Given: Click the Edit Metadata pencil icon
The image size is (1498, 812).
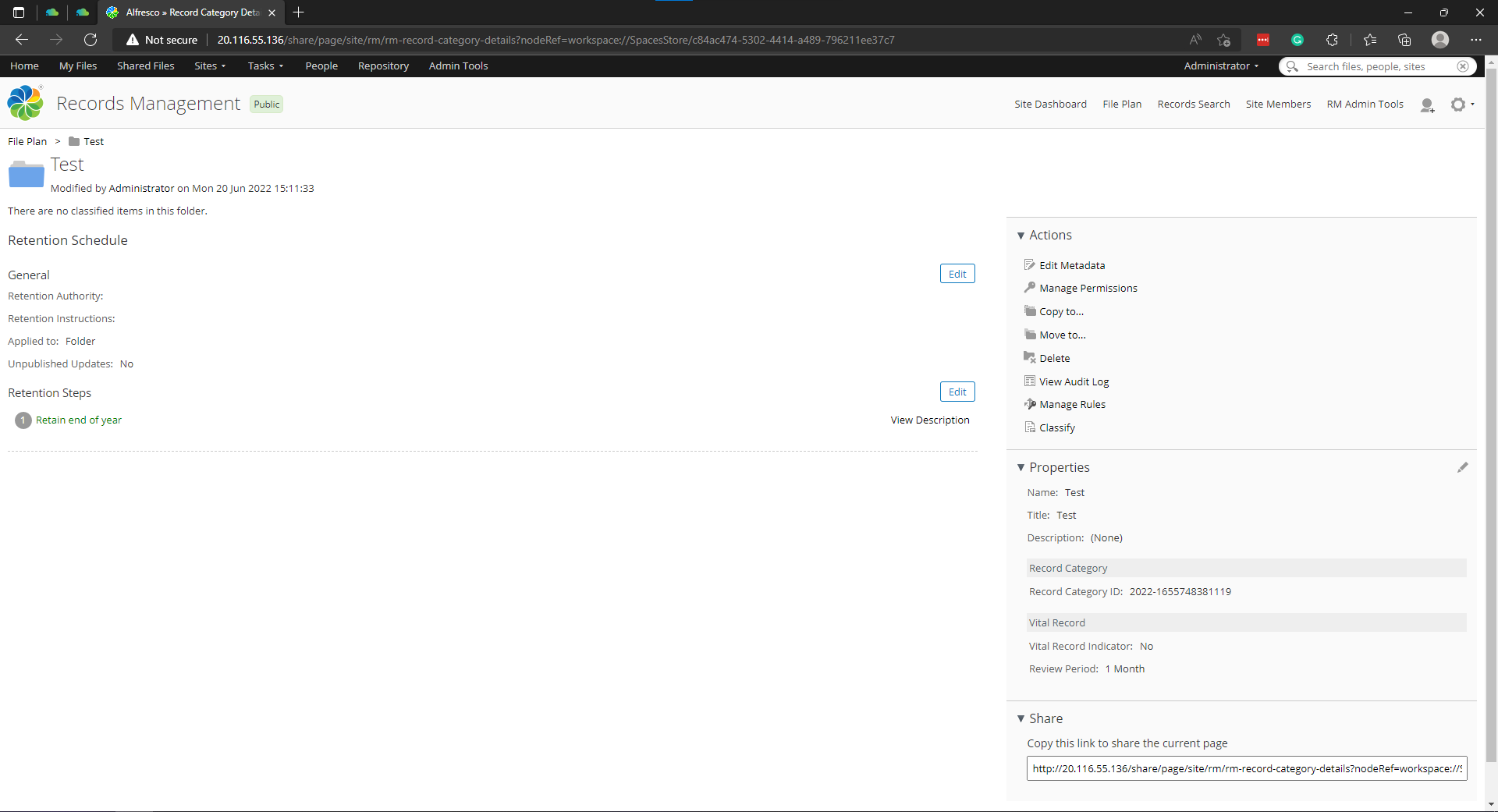Looking at the screenshot, I should click(1030, 264).
